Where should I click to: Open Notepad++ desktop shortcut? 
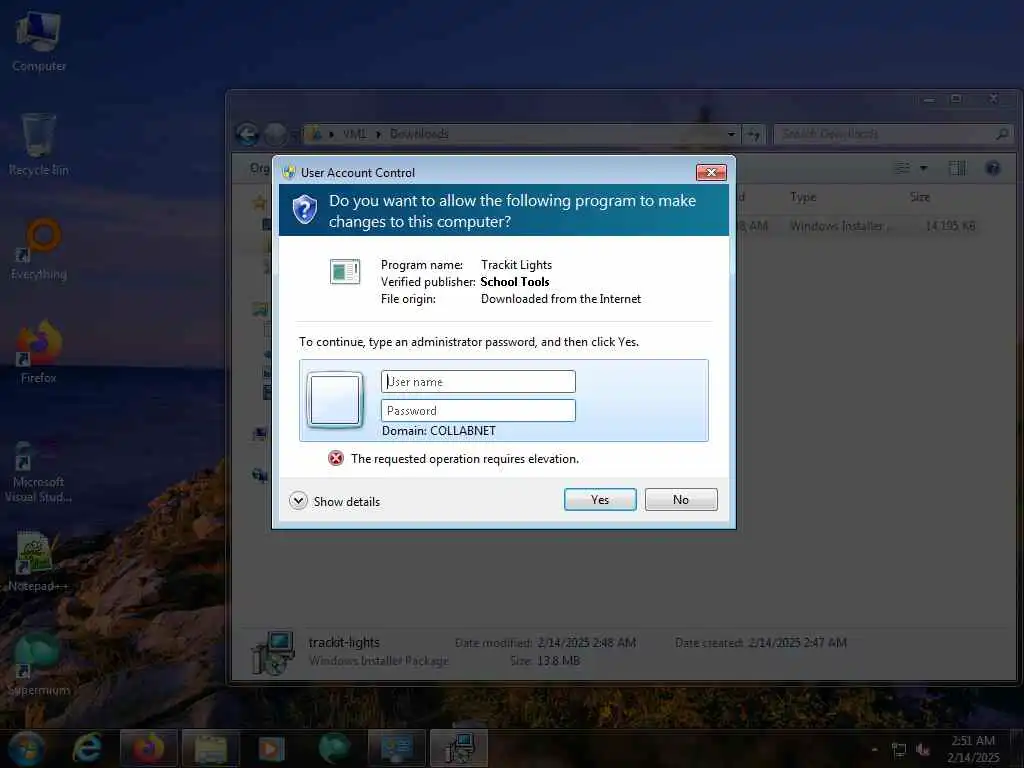[x=39, y=561]
